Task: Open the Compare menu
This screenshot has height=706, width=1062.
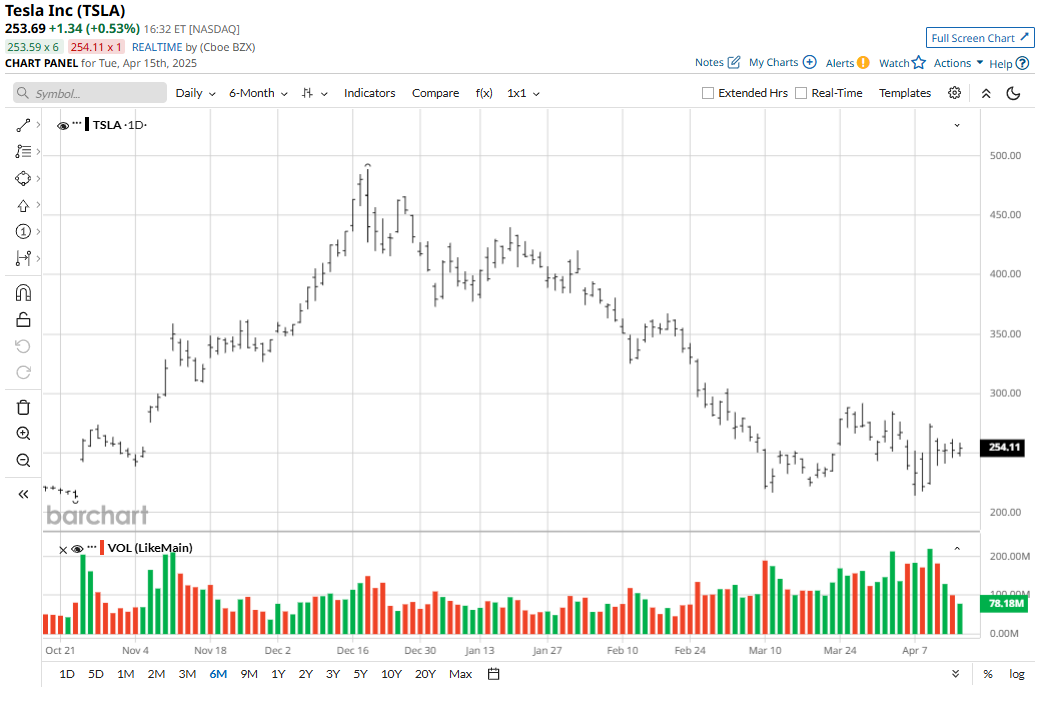Action: [436, 94]
